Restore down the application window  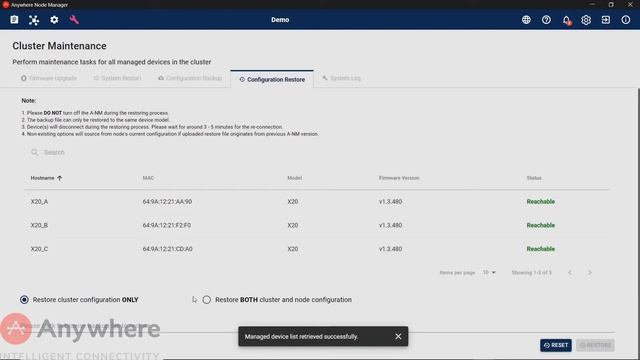pyautogui.click(x=611, y=4)
